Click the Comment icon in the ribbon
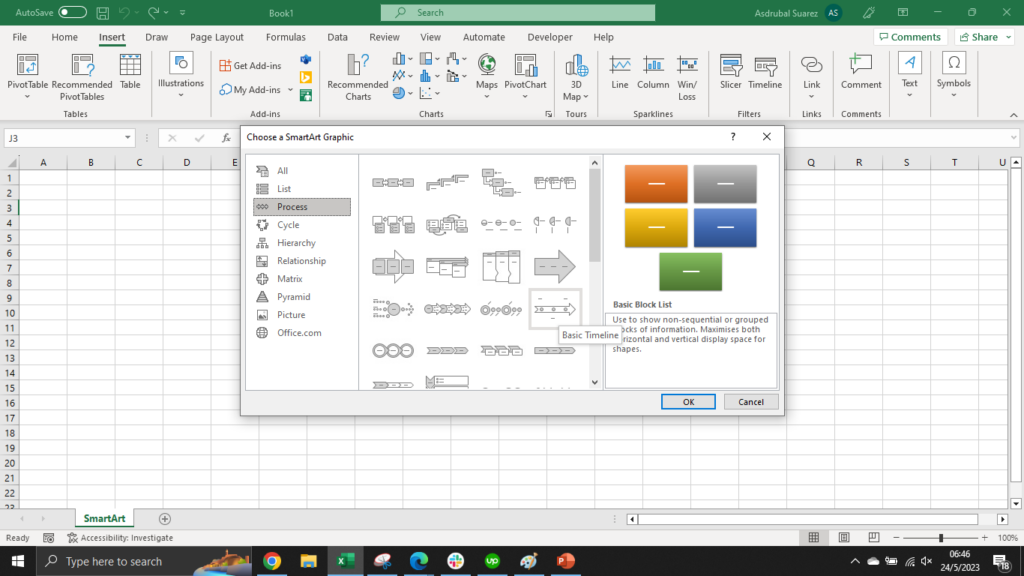 (x=860, y=75)
